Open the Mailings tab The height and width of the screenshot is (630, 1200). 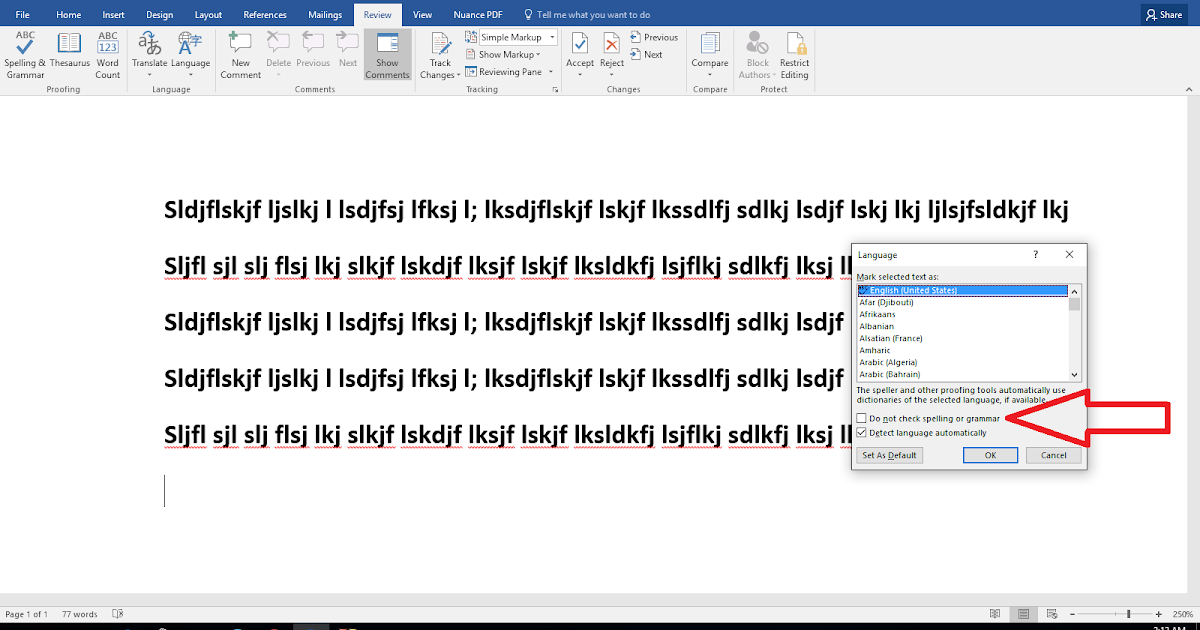tap(324, 14)
